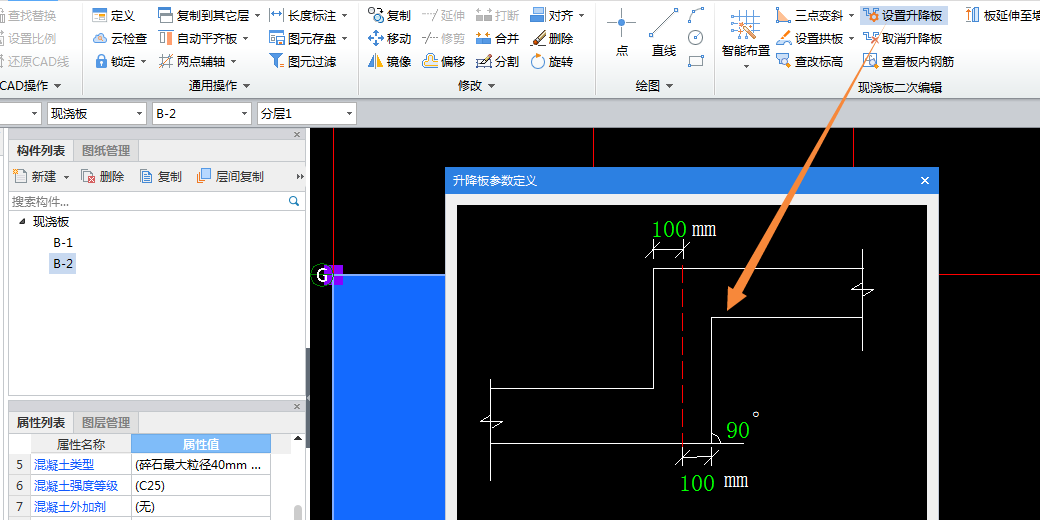Image resolution: width=1040 pixels, height=520 pixels.
Task: Close the 升降板参数定义 dialog
Action: point(925,180)
